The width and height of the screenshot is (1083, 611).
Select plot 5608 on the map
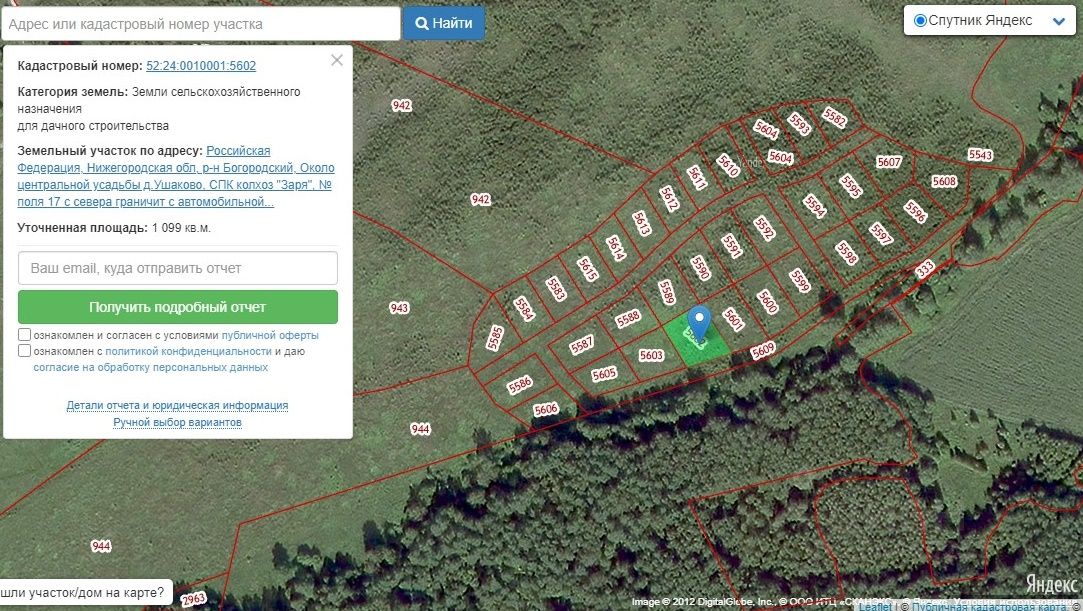[944, 182]
